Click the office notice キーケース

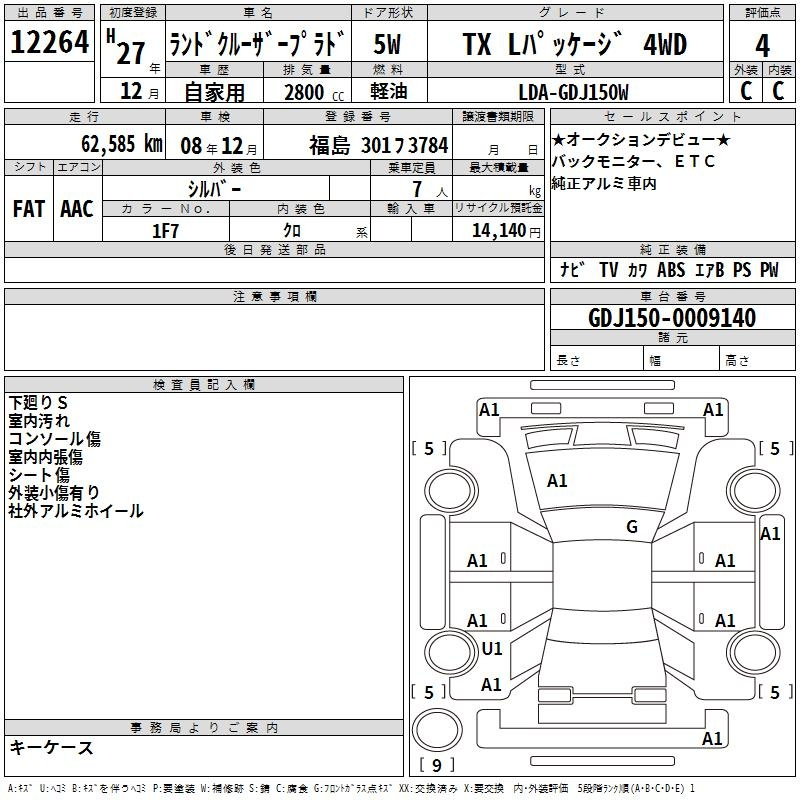pos(52,748)
